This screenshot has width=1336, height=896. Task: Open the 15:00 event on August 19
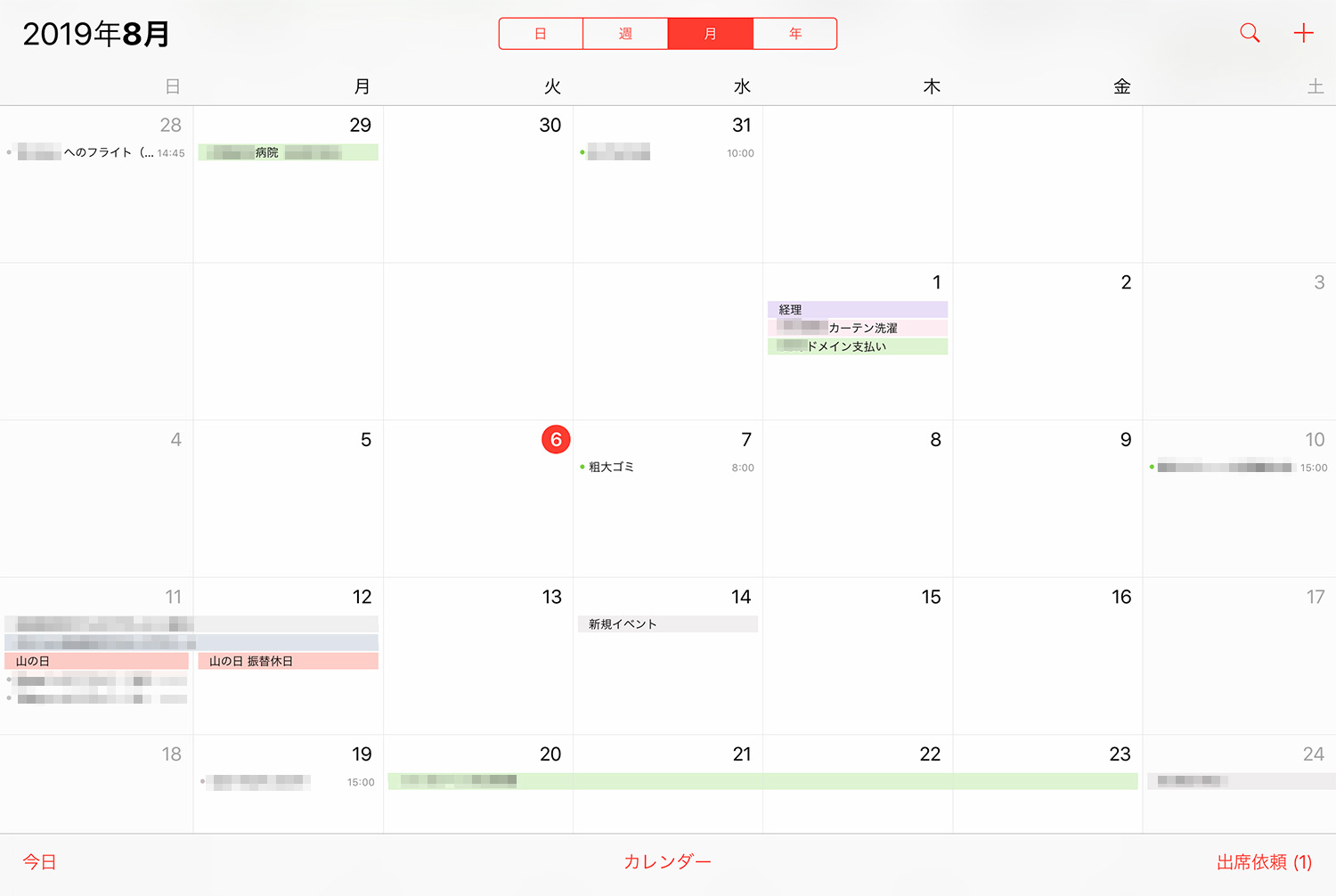click(289, 782)
